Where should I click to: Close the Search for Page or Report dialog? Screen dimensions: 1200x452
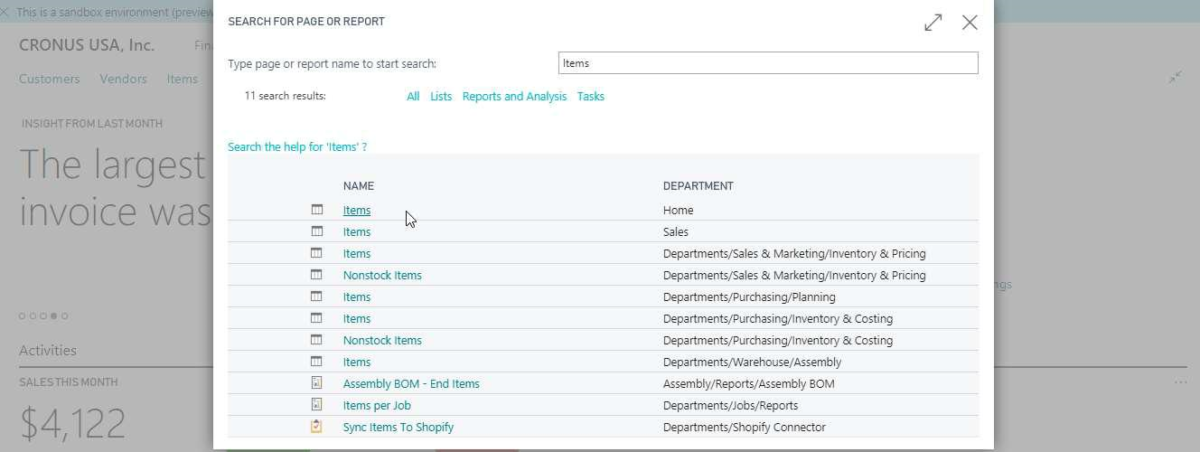tap(969, 22)
